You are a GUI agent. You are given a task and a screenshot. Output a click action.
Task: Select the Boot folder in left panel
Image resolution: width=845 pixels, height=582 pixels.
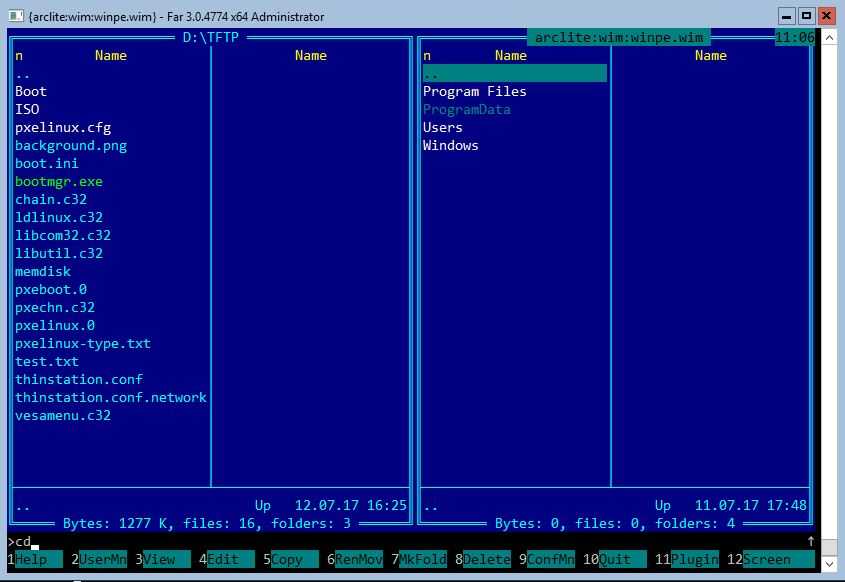pyautogui.click(x=31, y=91)
